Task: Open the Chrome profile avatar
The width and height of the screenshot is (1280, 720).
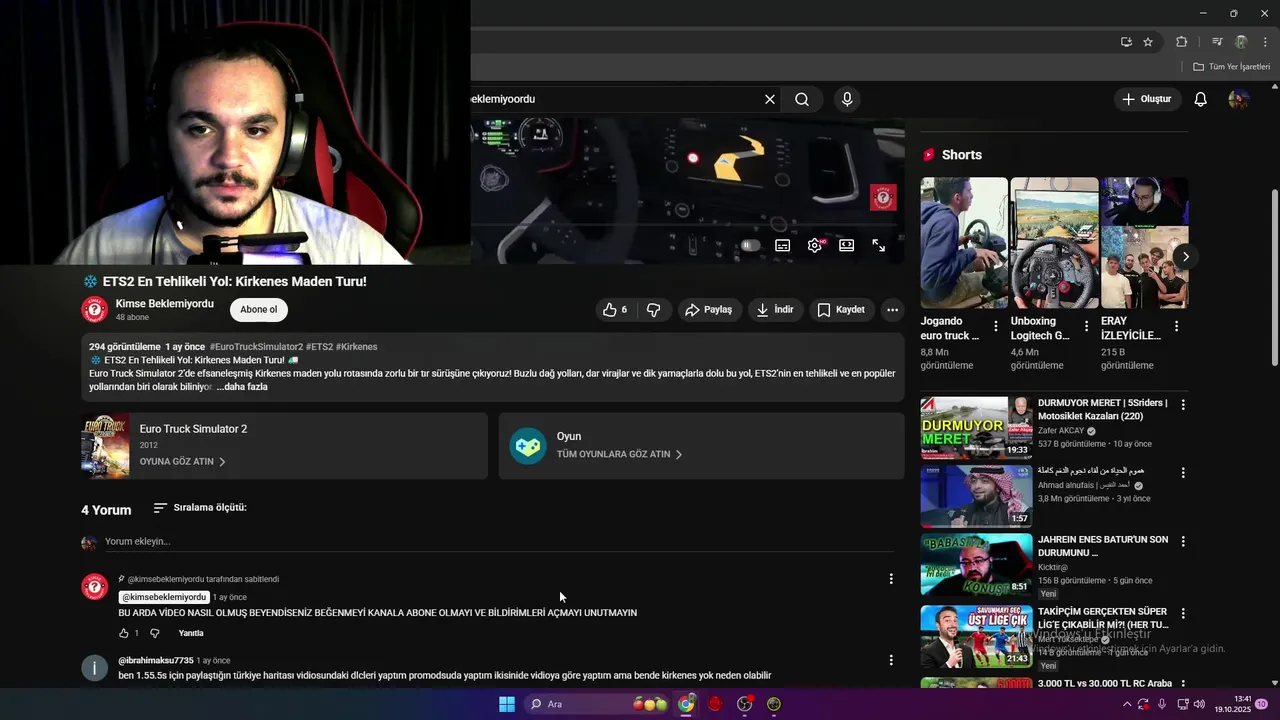Action: [1241, 42]
